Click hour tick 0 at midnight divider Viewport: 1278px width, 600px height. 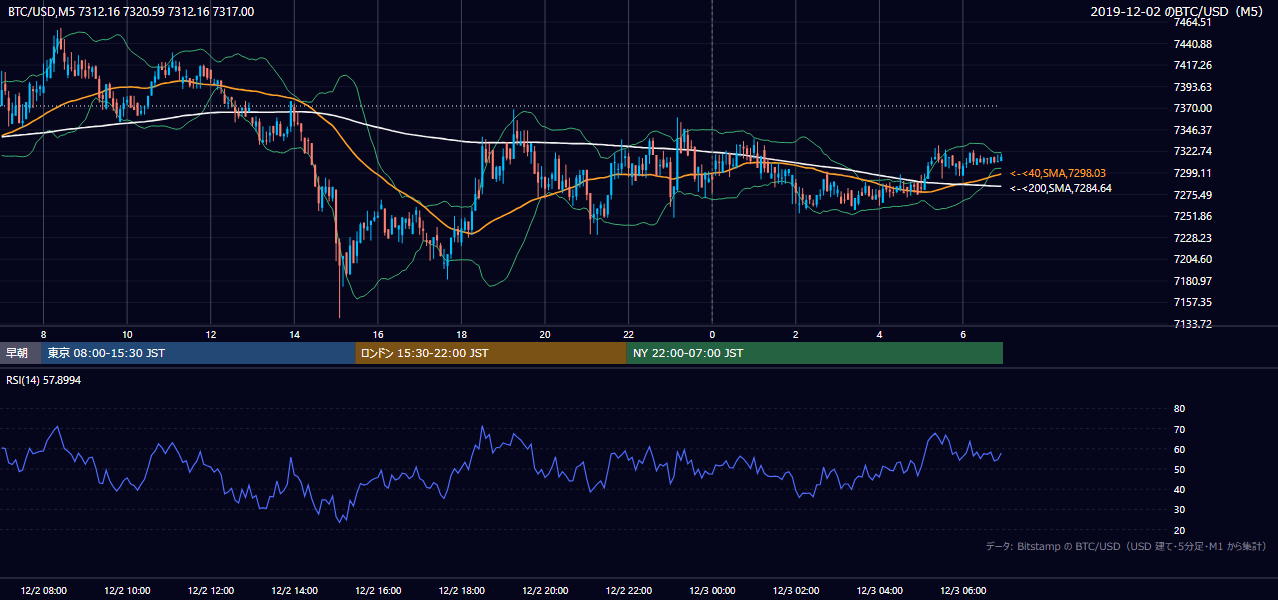point(712,334)
